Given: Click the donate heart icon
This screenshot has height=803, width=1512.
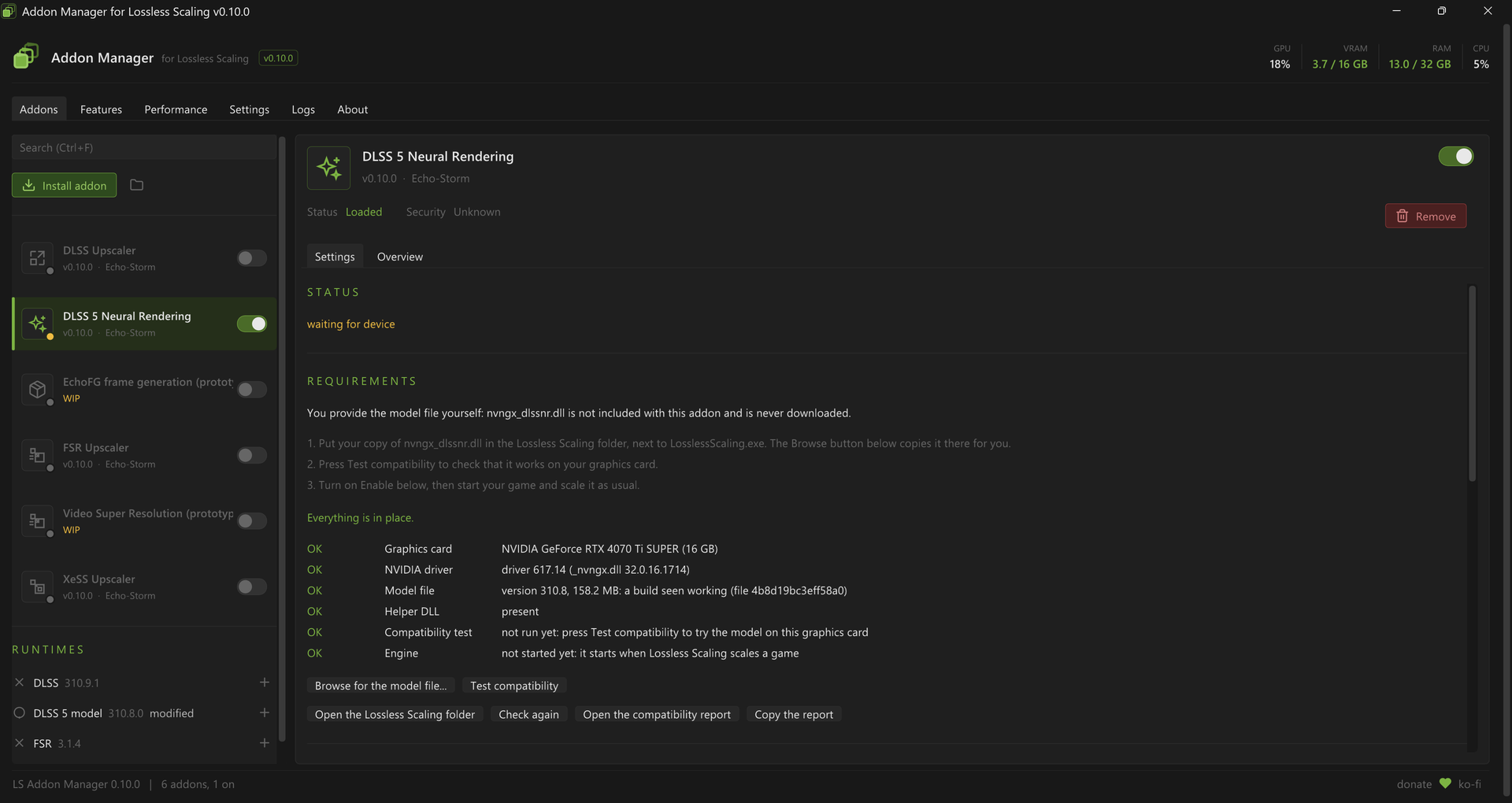Looking at the screenshot, I should (1445, 783).
